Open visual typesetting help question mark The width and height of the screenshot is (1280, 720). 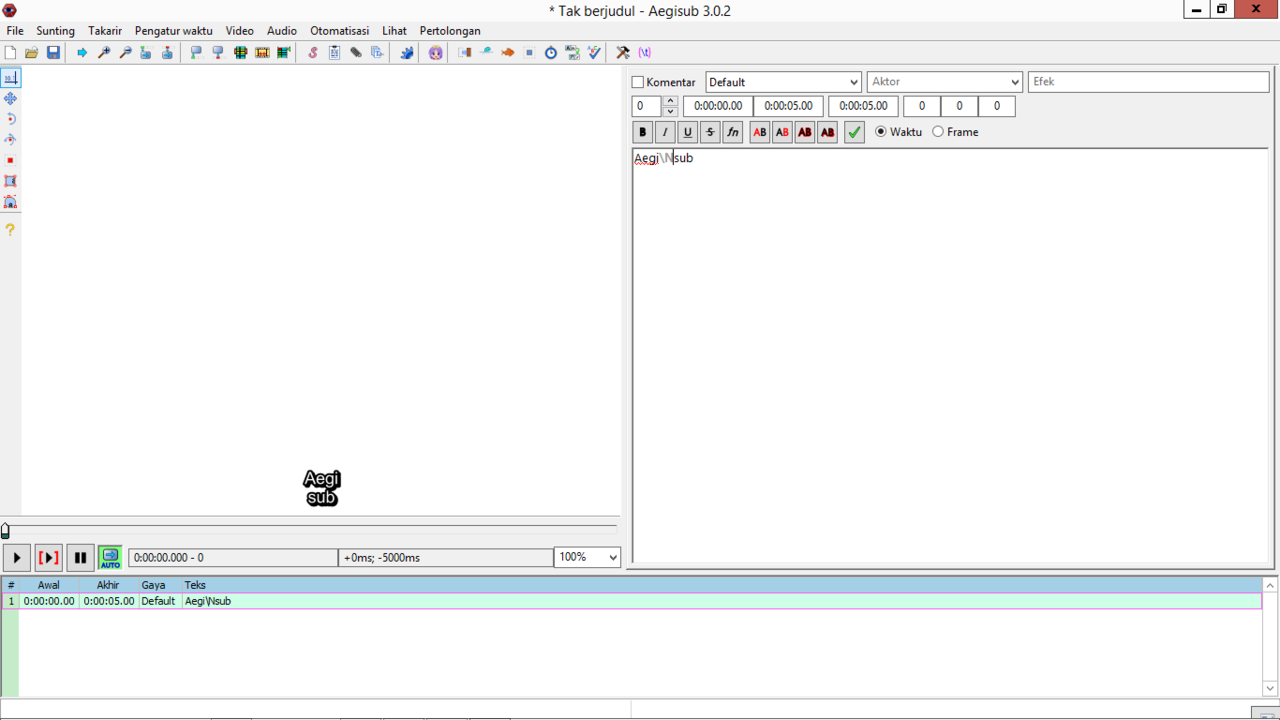(10, 229)
